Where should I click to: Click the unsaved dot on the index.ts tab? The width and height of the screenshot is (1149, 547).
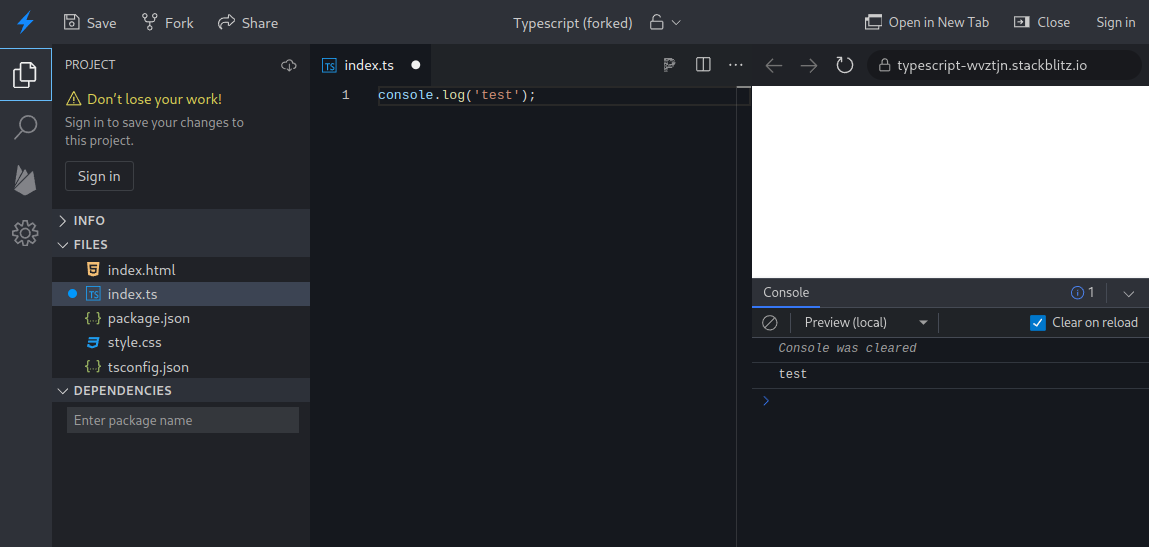pos(416,65)
